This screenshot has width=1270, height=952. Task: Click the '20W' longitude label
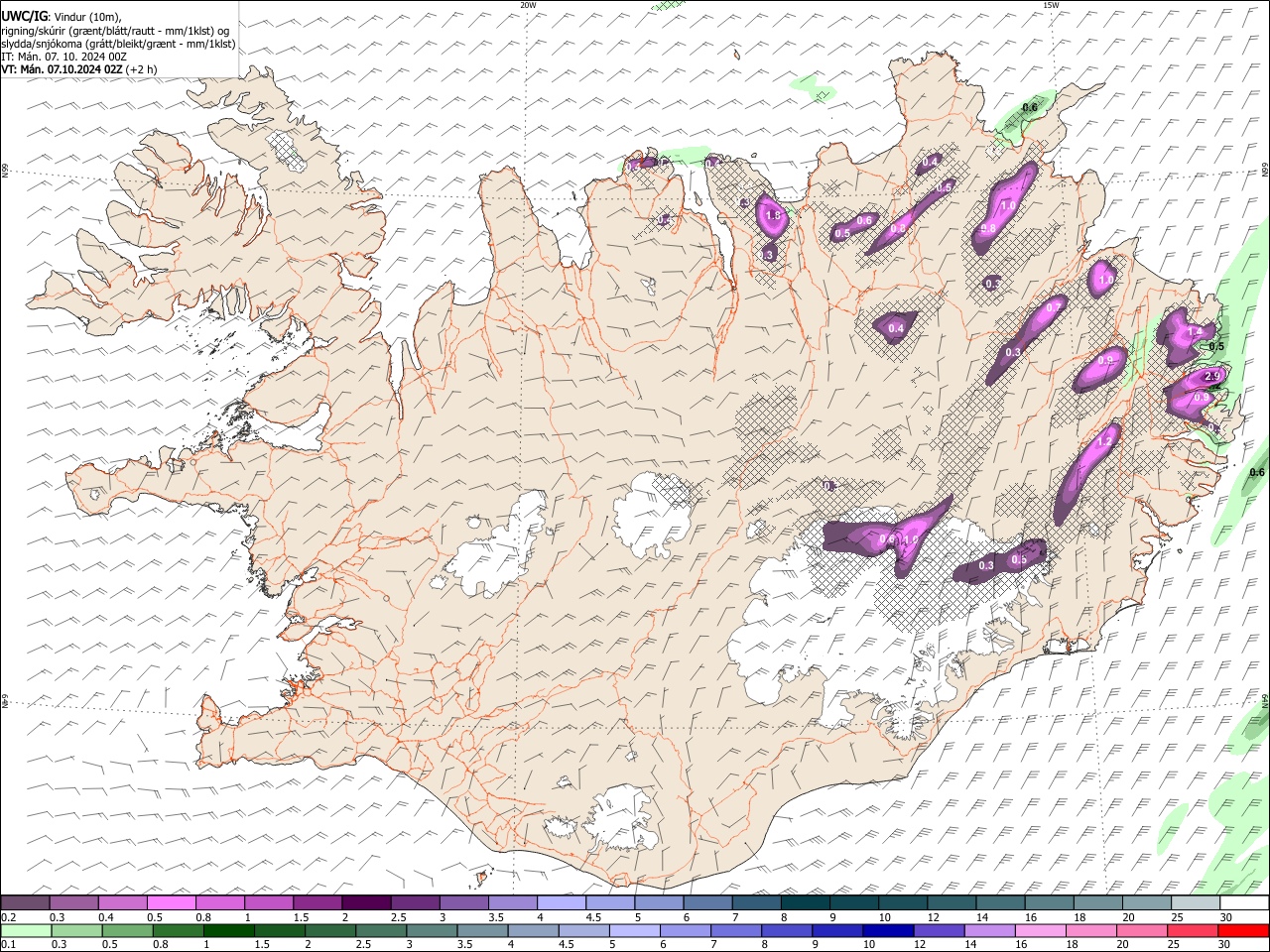[528, 5]
